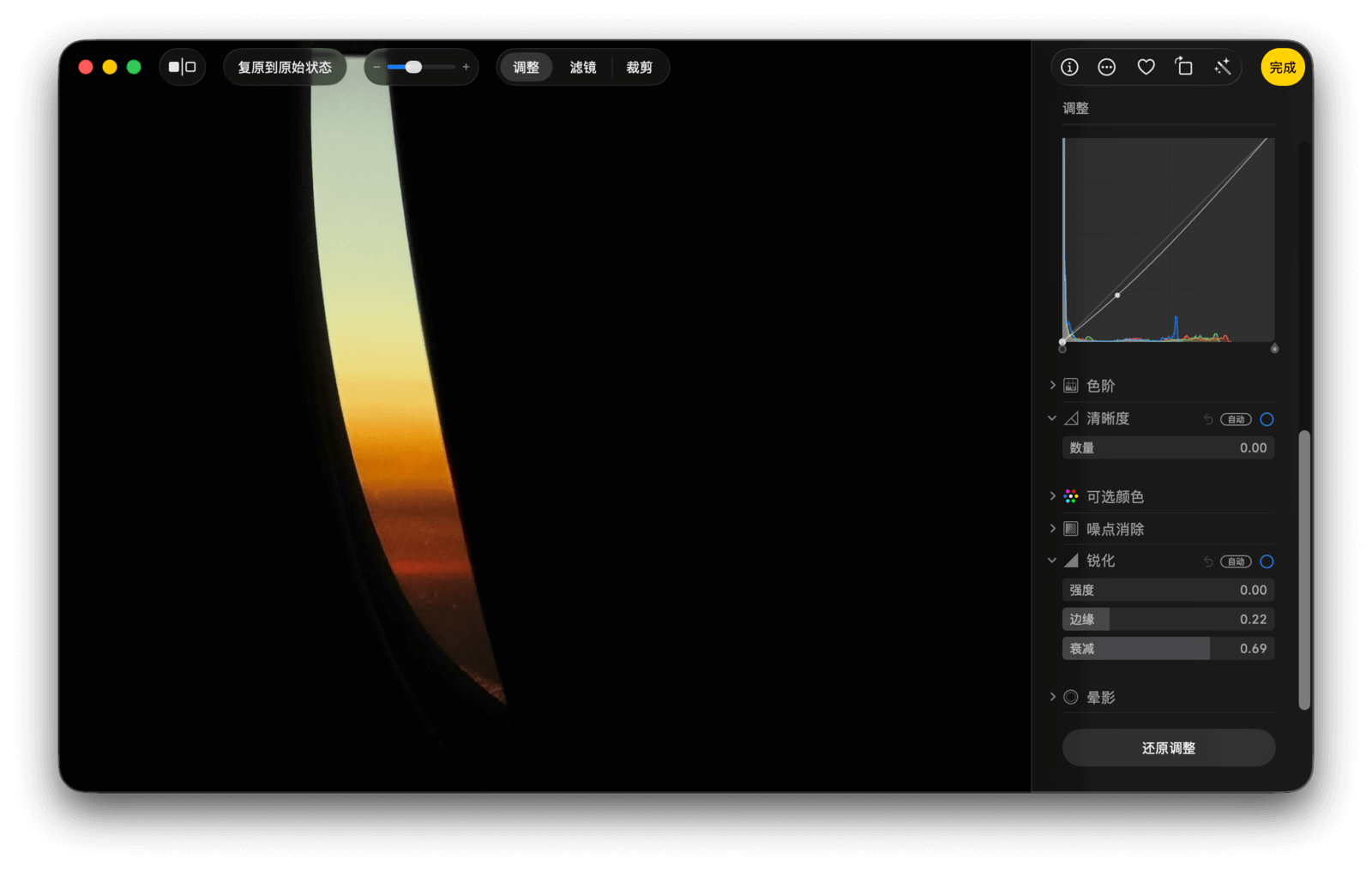Screen dimensions: 1372x870
Task: Switch to the 裁剪 tab
Action: pyautogui.click(x=639, y=67)
